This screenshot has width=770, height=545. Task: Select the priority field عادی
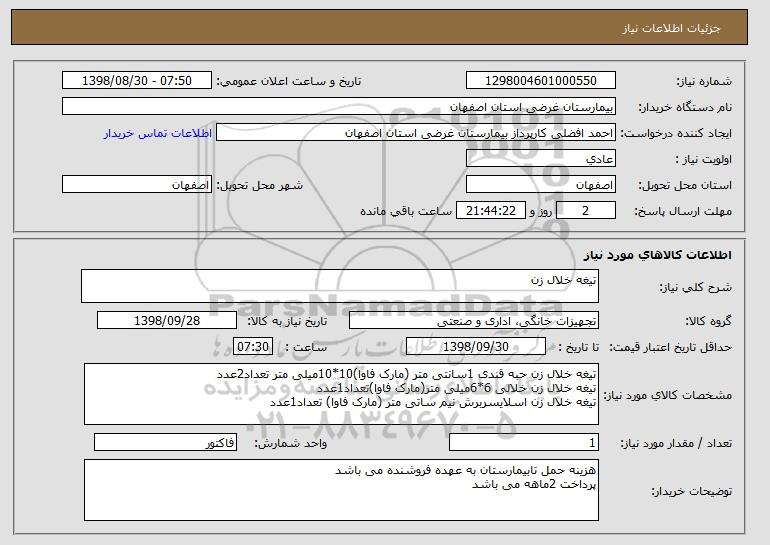click(541, 159)
